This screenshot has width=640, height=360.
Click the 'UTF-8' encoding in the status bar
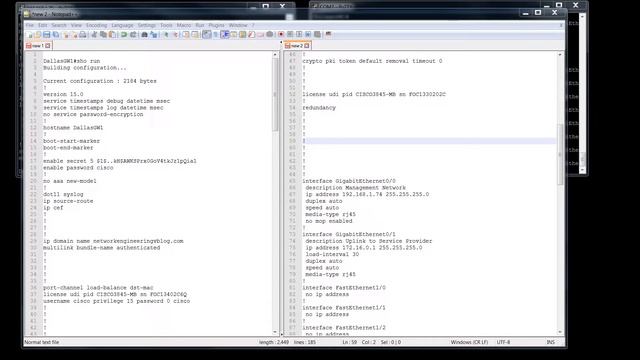tap(503, 342)
